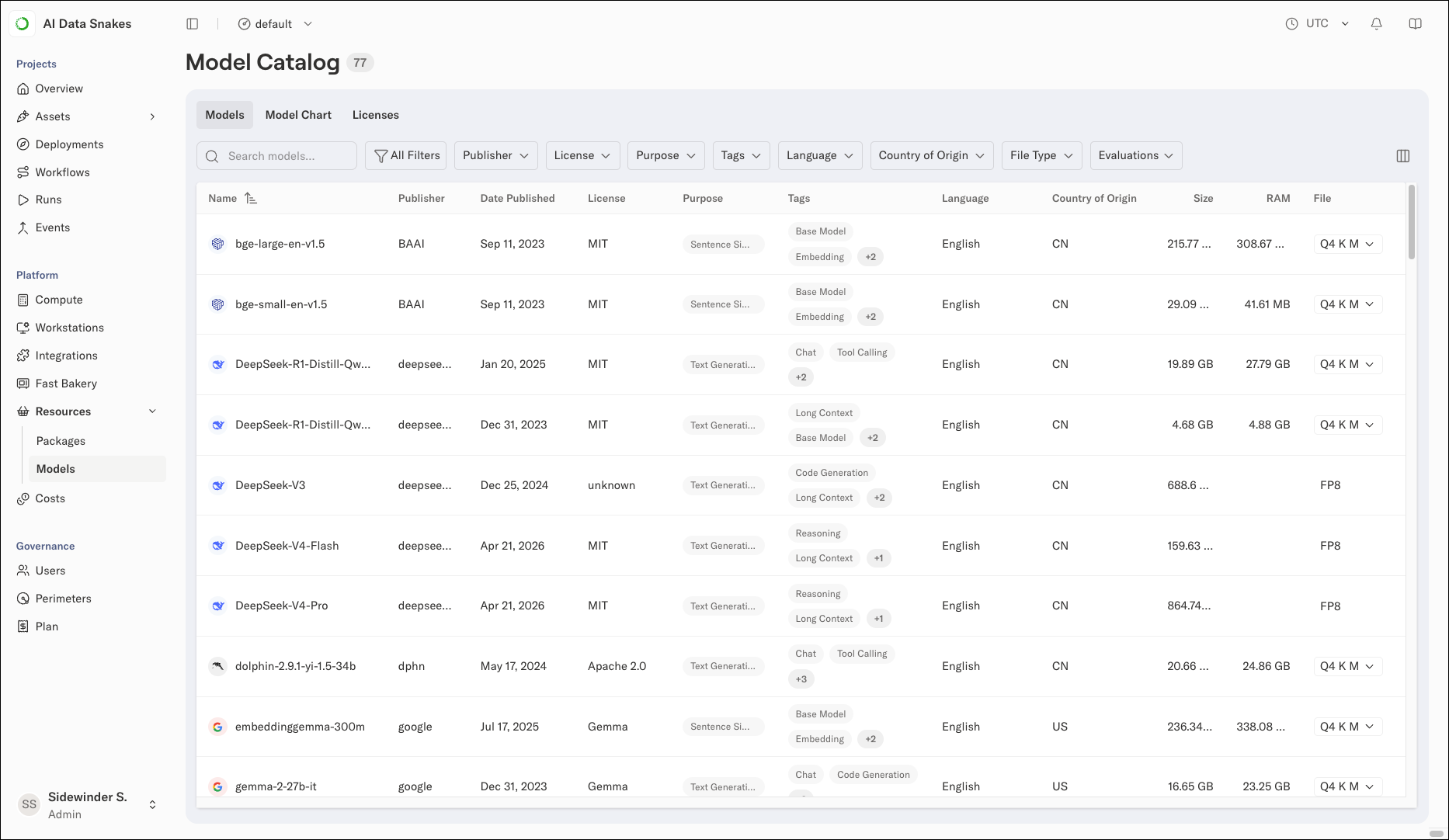This screenshot has height=840, width=1449.
Task: Open the DeepSeek-V4-Pro model link
Action: click(x=281, y=606)
